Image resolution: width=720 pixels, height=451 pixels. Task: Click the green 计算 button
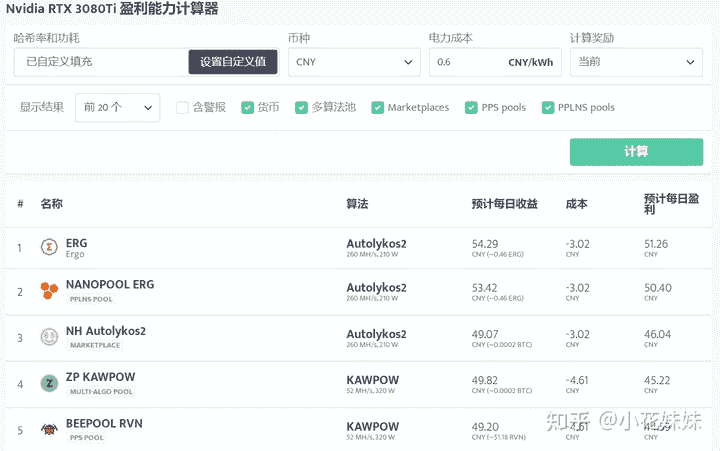click(636, 152)
